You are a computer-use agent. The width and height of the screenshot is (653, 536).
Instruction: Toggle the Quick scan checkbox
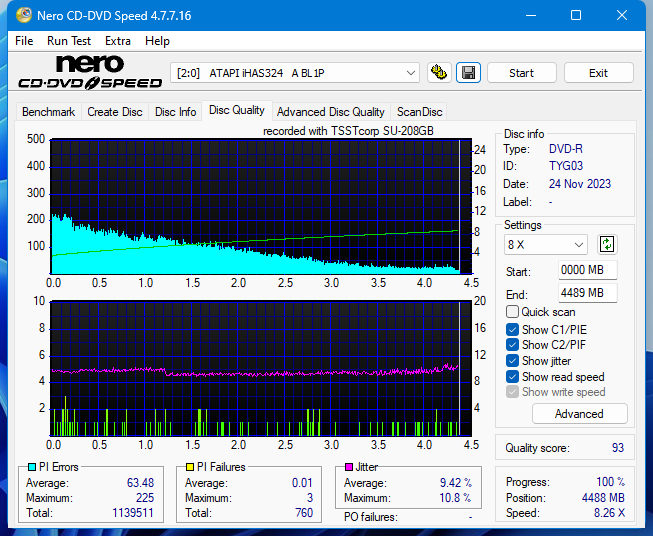point(512,312)
